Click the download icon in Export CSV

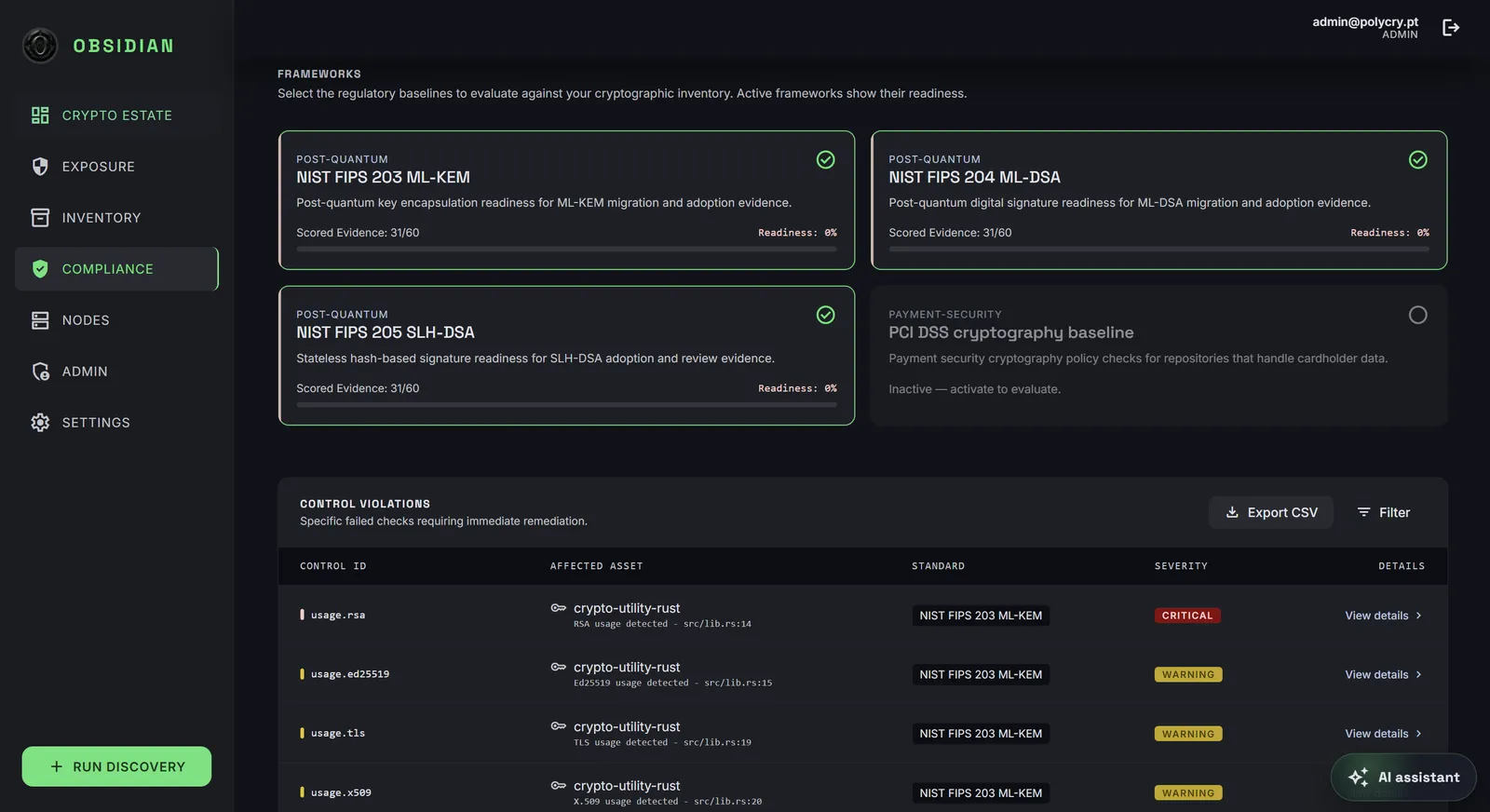click(x=1232, y=512)
